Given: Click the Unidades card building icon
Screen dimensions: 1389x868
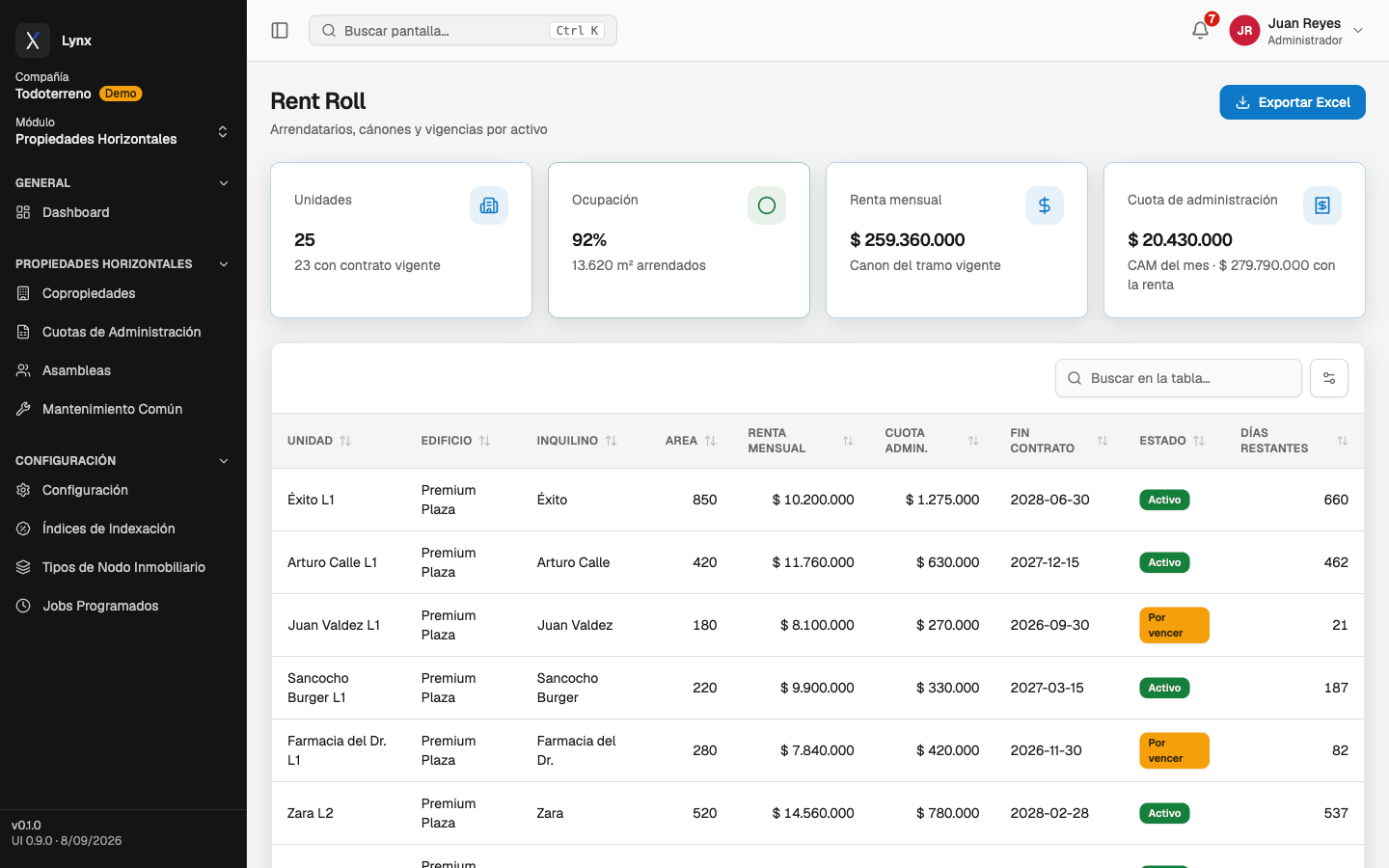Looking at the screenshot, I should coord(489,205).
